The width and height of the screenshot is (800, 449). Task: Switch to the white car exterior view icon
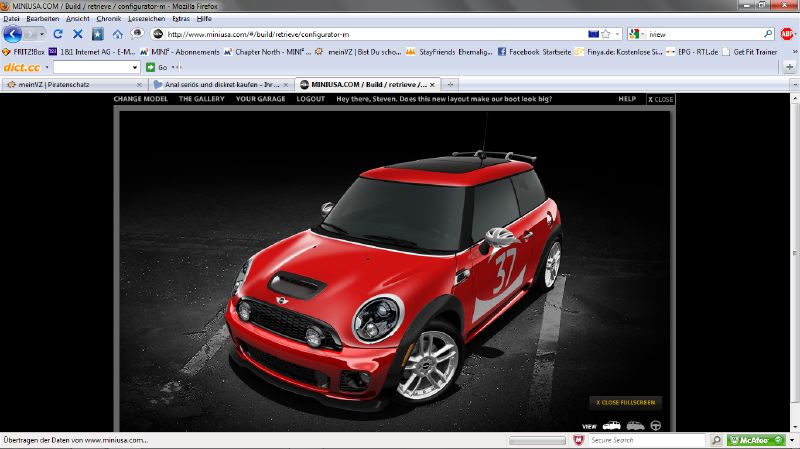pos(610,426)
